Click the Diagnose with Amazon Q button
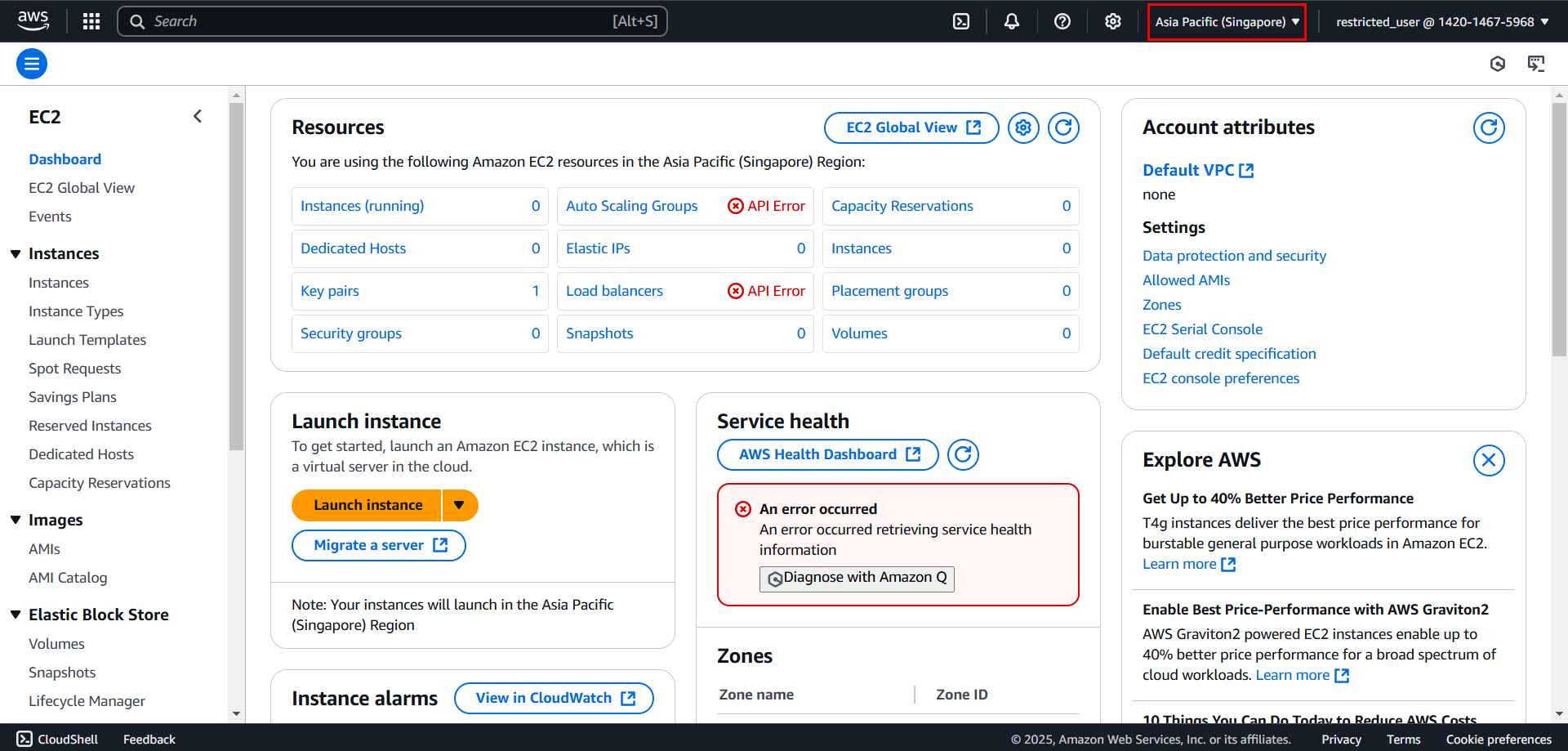Viewport: 1568px width, 751px height. click(x=857, y=578)
